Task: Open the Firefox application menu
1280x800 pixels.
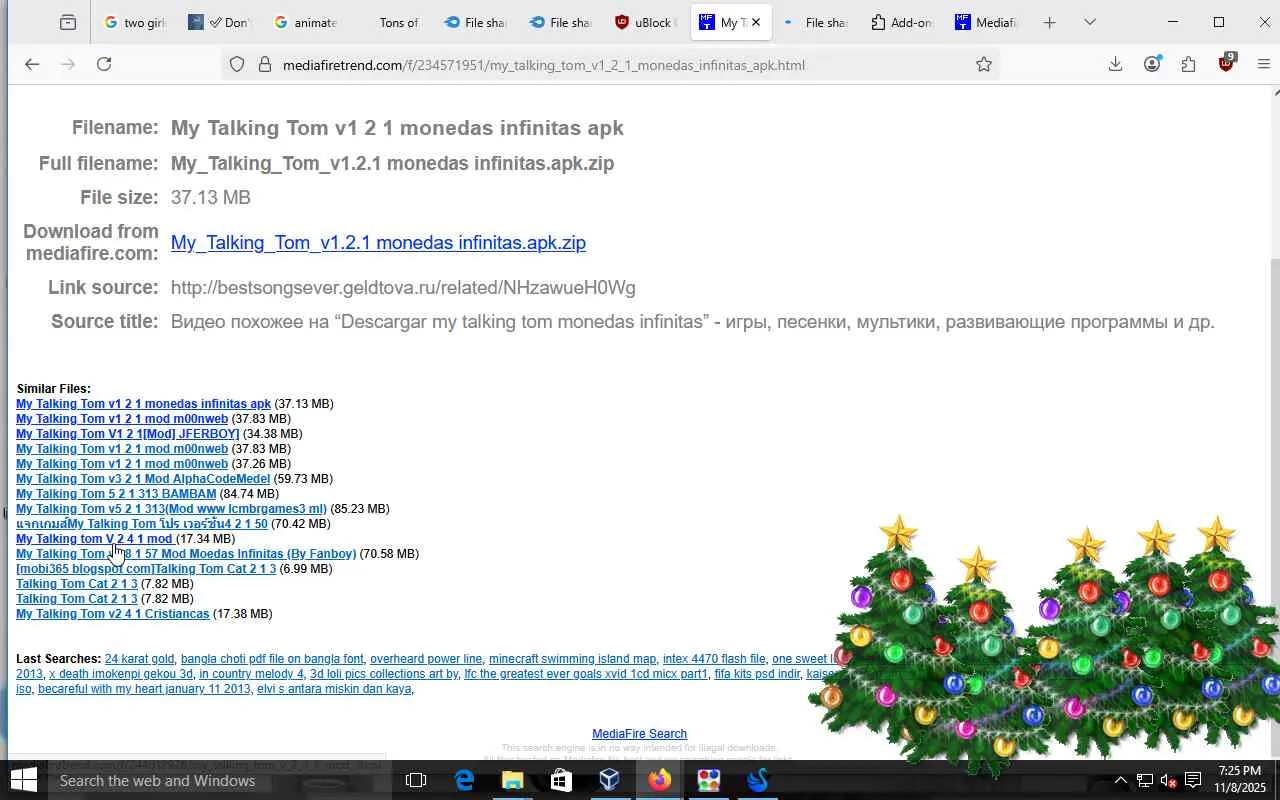Action: pyautogui.click(x=1263, y=64)
